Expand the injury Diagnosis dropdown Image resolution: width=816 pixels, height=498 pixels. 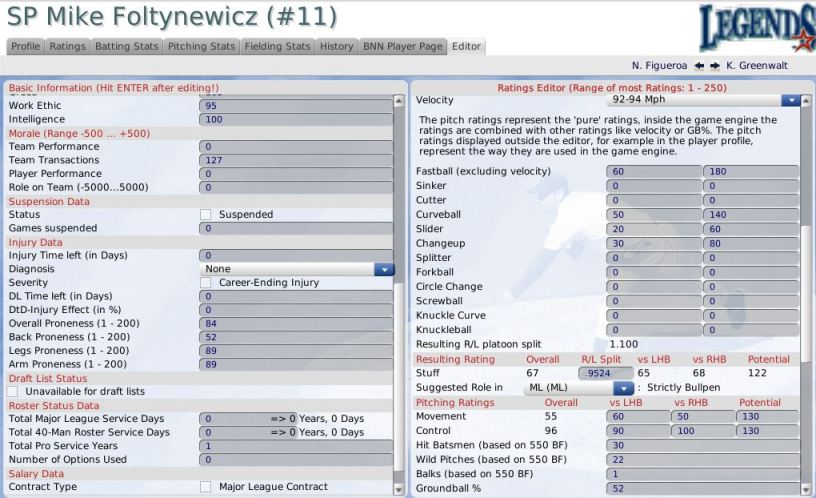(x=384, y=269)
